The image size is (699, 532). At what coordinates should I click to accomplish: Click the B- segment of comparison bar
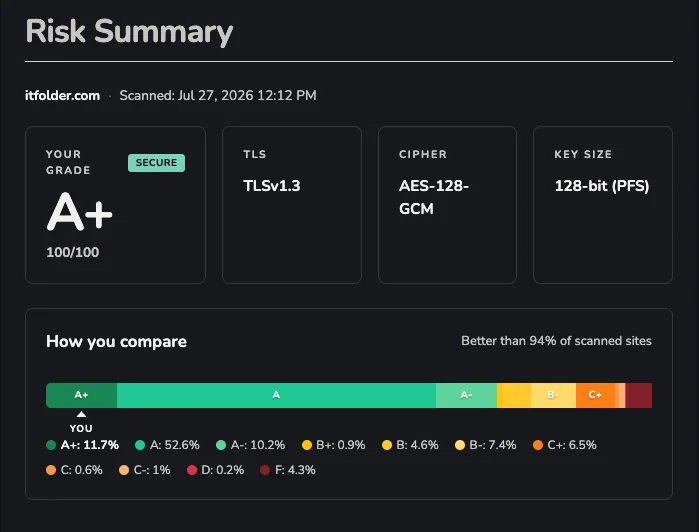pyautogui.click(x=553, y=395)
